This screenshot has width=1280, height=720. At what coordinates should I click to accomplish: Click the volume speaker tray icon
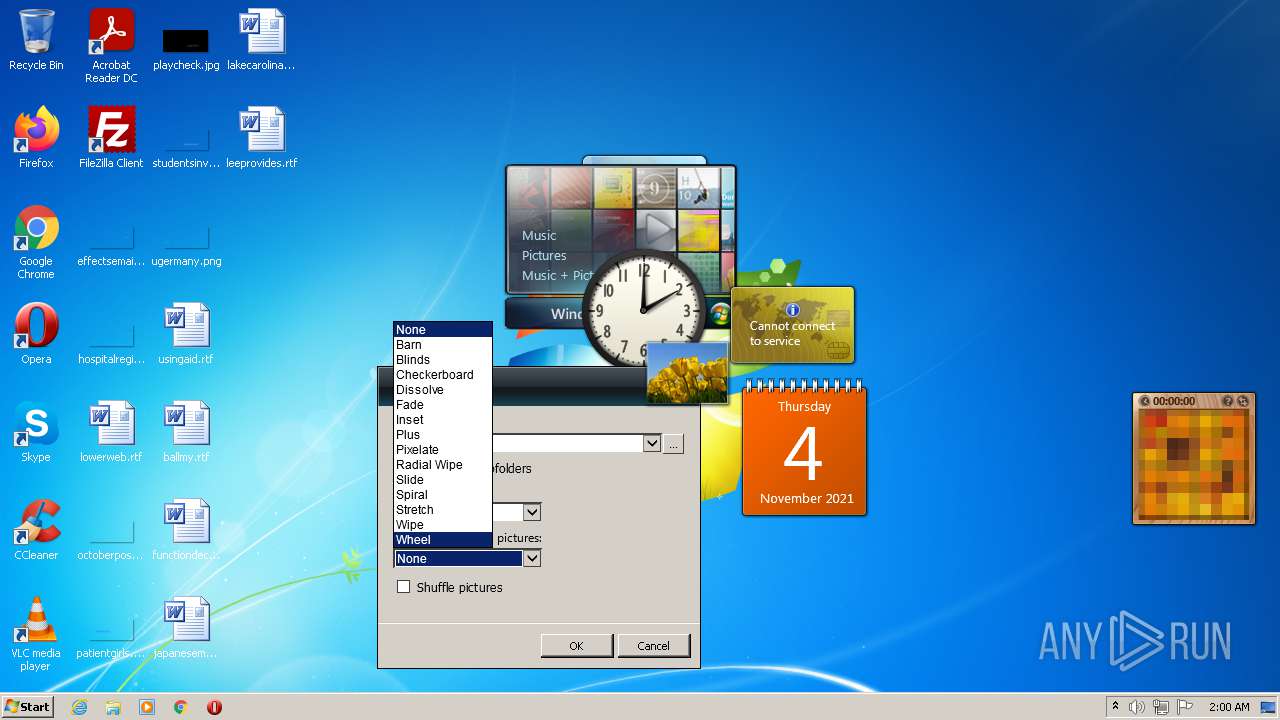click(1137, 707)
